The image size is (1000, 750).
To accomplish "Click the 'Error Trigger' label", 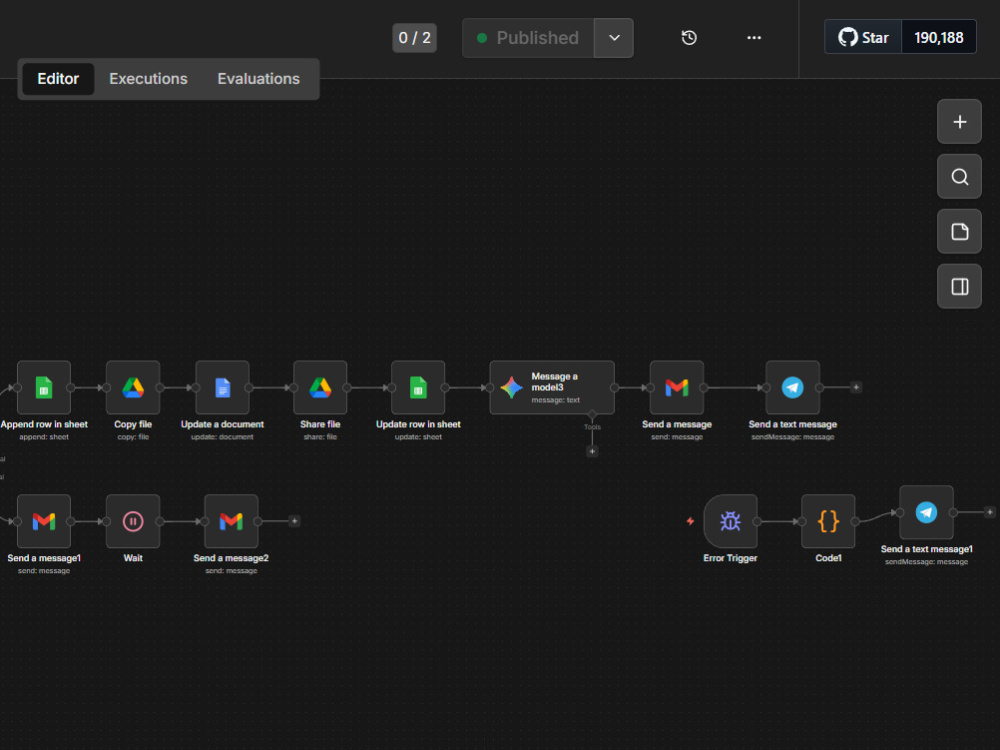I will [x=730, y=558].
